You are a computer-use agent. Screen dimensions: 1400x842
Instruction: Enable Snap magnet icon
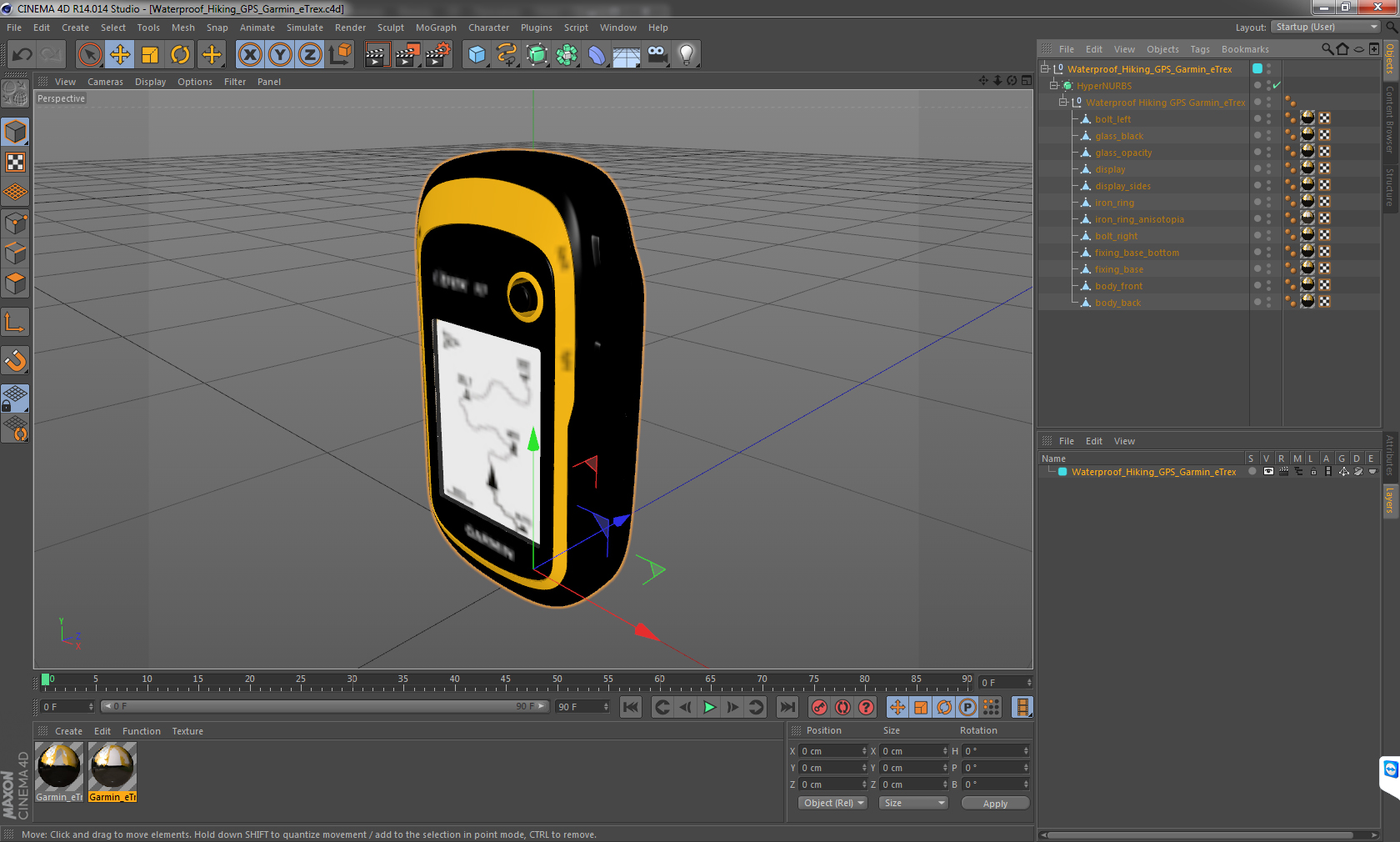(16, 361)
